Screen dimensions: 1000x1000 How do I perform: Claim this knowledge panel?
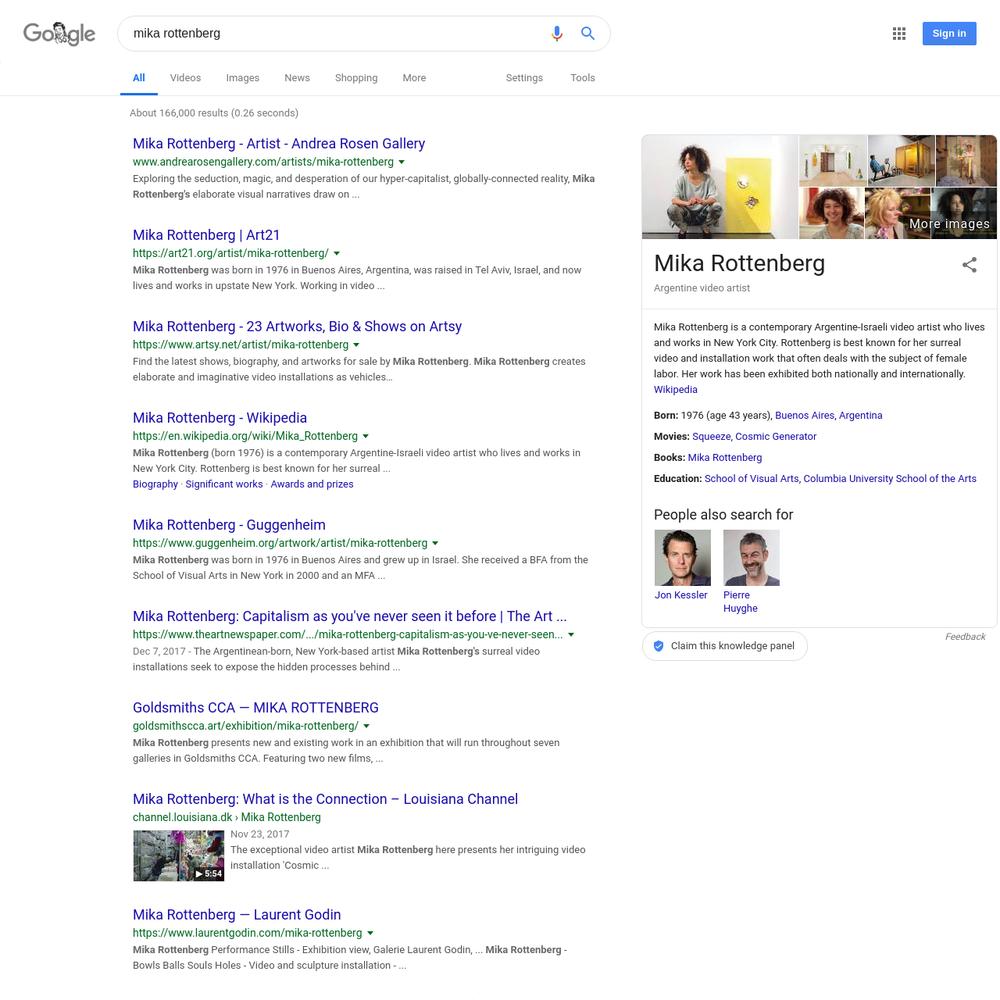[x=724, y=646]
